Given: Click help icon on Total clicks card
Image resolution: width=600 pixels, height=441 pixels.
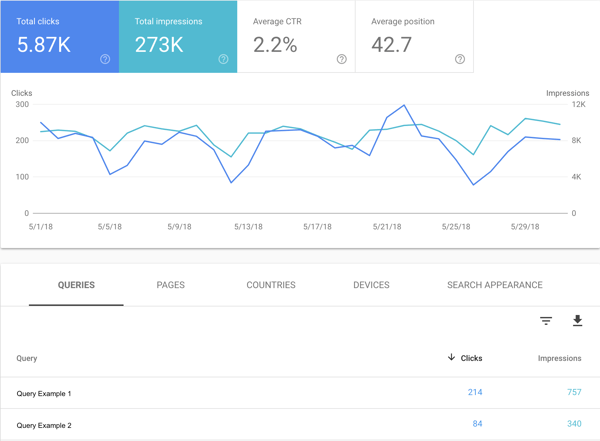Looking at the screenshot, I should pyautogui.click(x=105, y=60).
